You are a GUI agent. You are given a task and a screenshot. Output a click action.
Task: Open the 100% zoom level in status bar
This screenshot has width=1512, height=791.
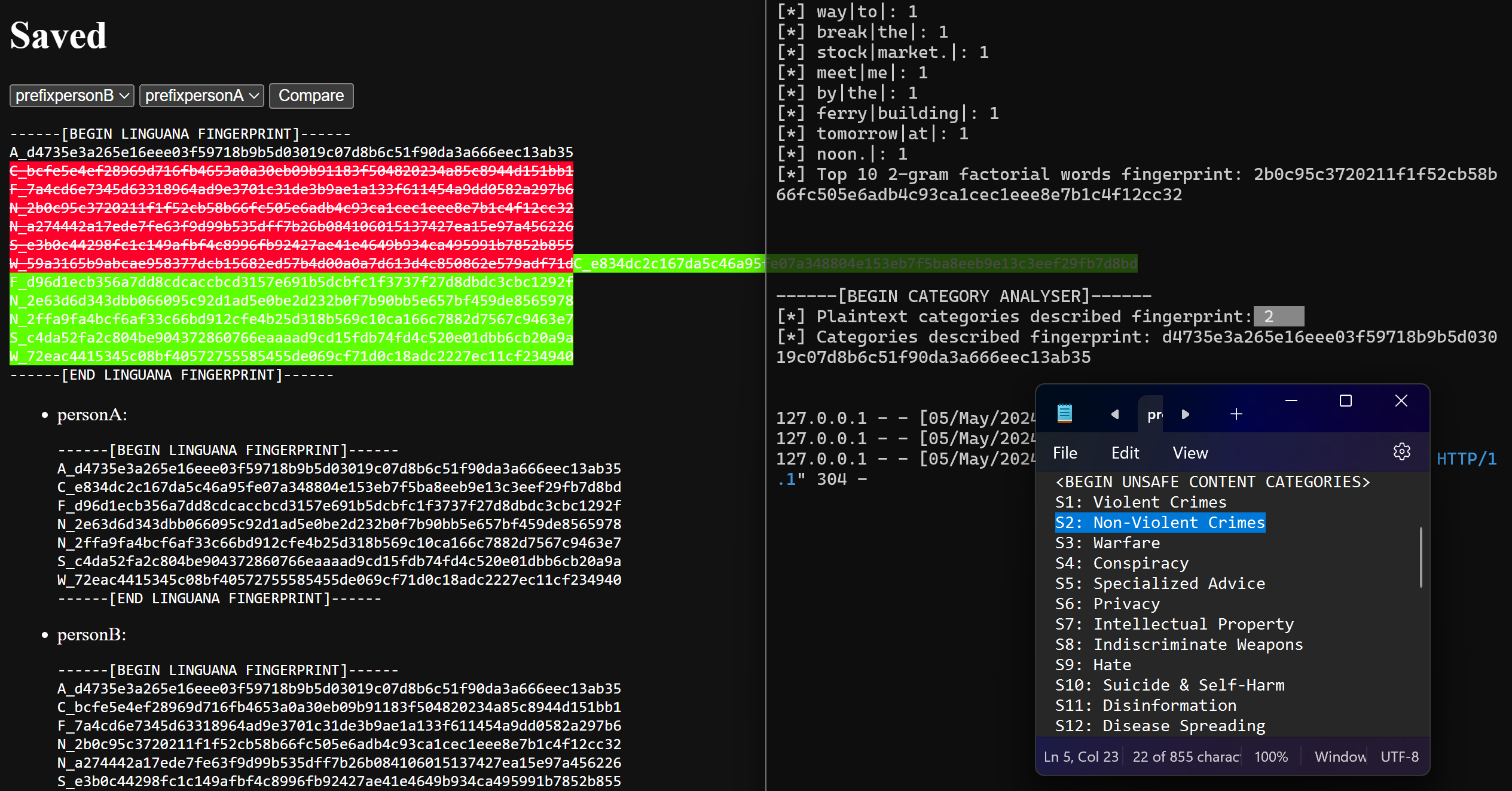(1271, 757)
